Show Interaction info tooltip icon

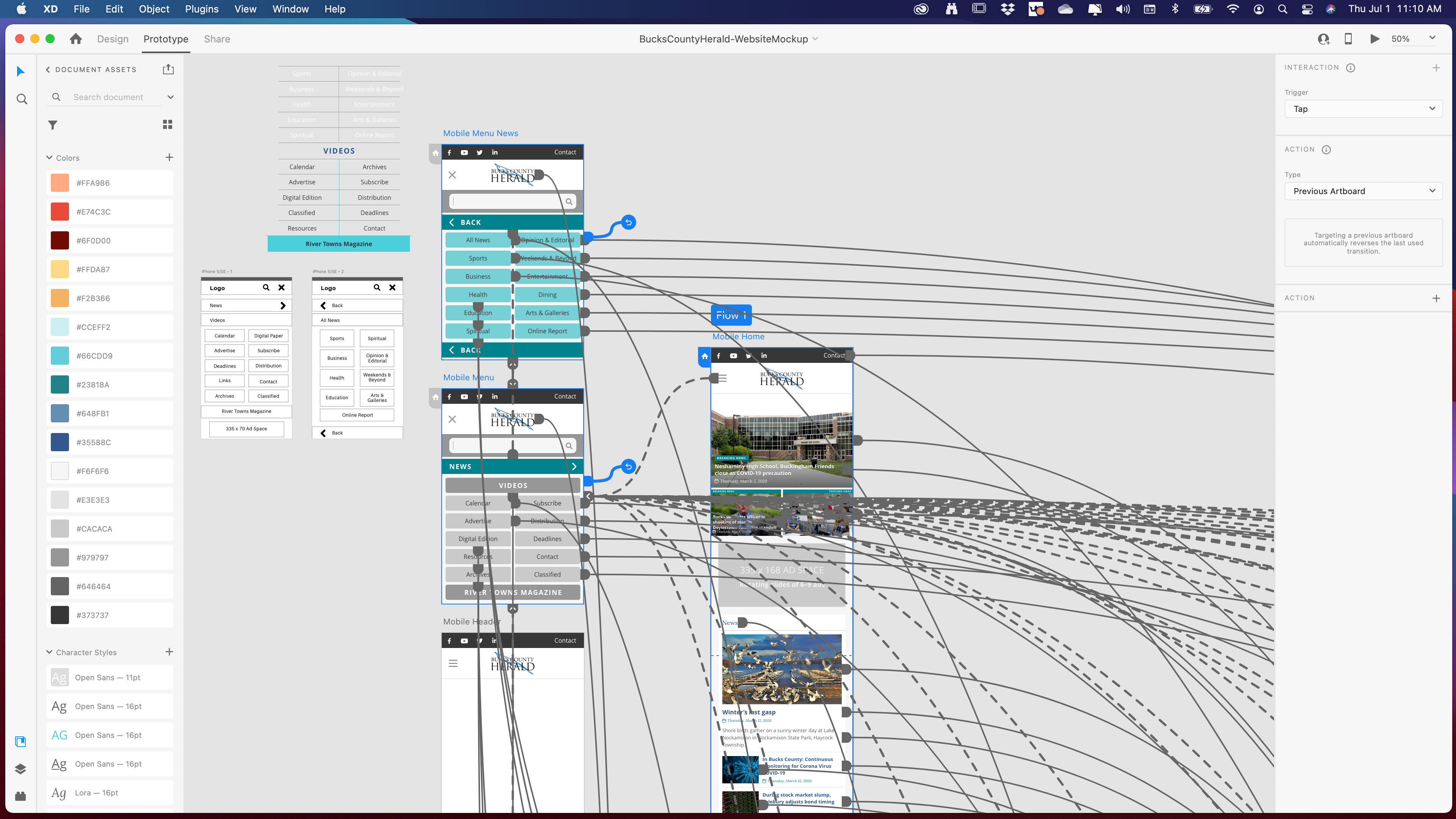(x=1350, y=68)
